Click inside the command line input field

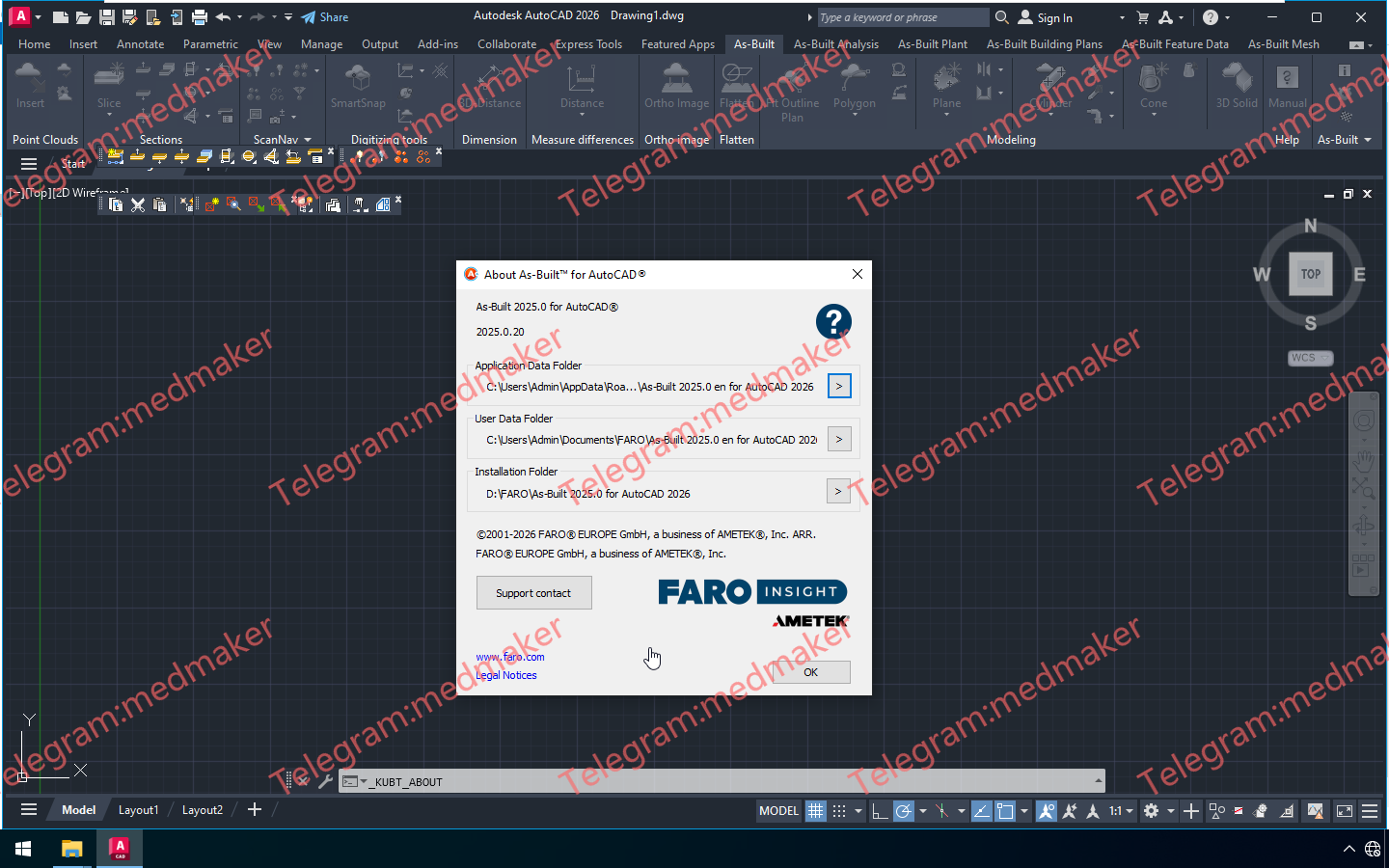(728, 781)
